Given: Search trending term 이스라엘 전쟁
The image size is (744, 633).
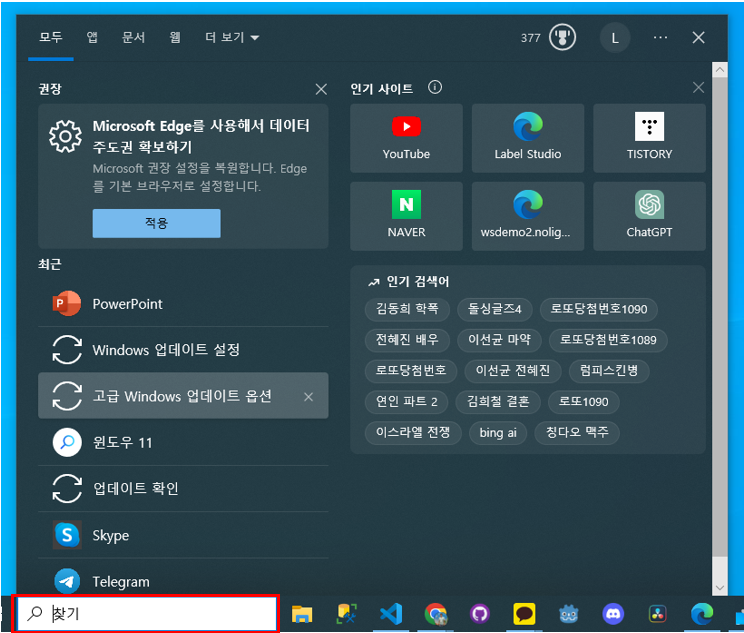Looking at the screenshot, I should 413,433.
